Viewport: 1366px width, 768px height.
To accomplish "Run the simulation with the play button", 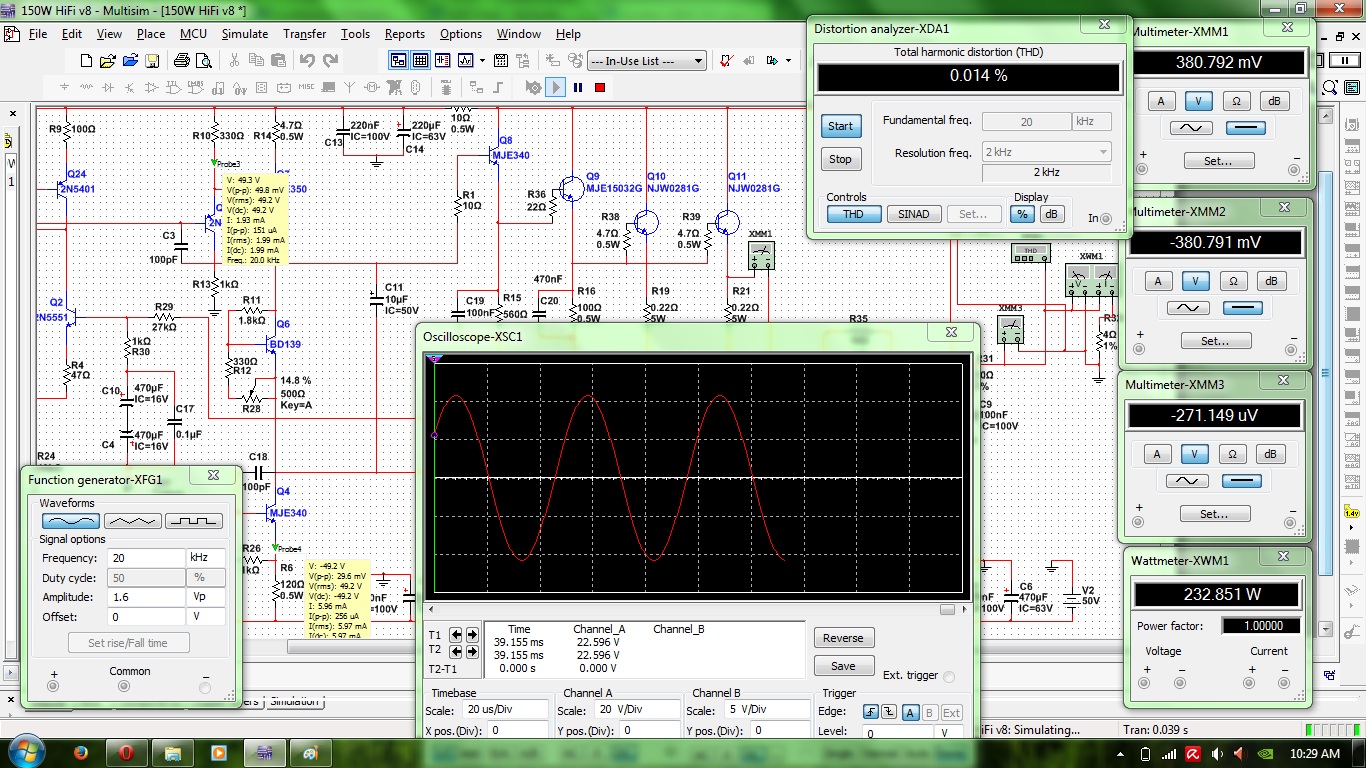I will pos(556,87).
